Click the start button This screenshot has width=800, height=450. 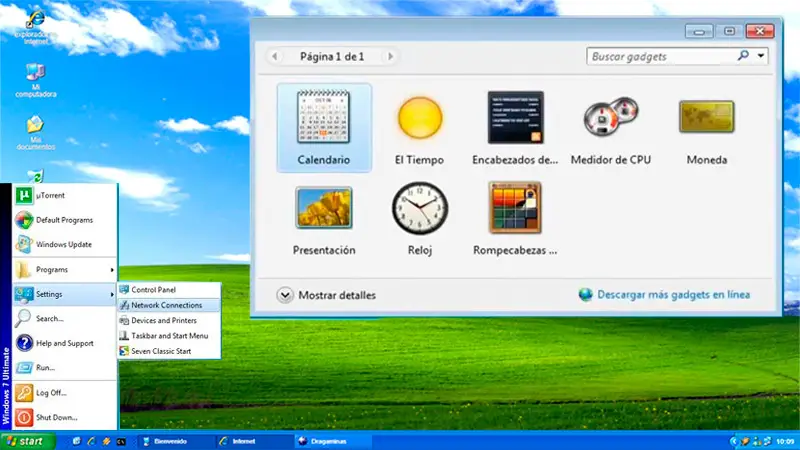click(x=28, y=441)
